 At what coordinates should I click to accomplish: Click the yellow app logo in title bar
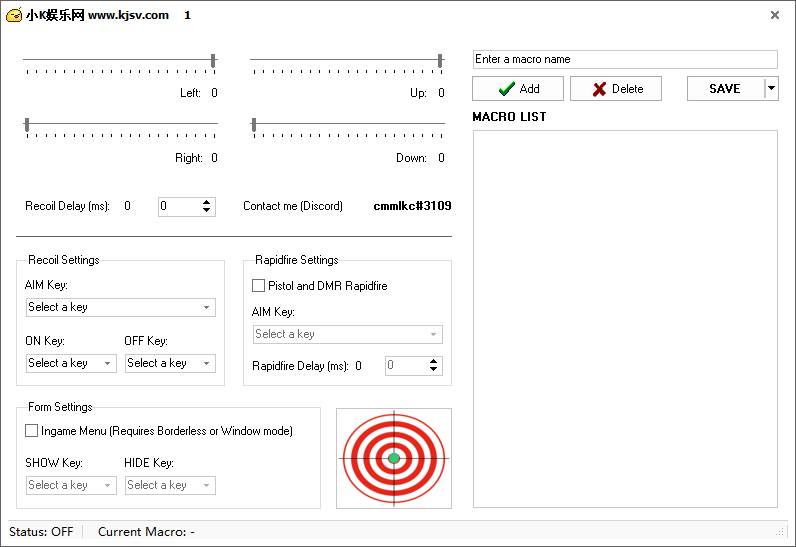point(14,15)
